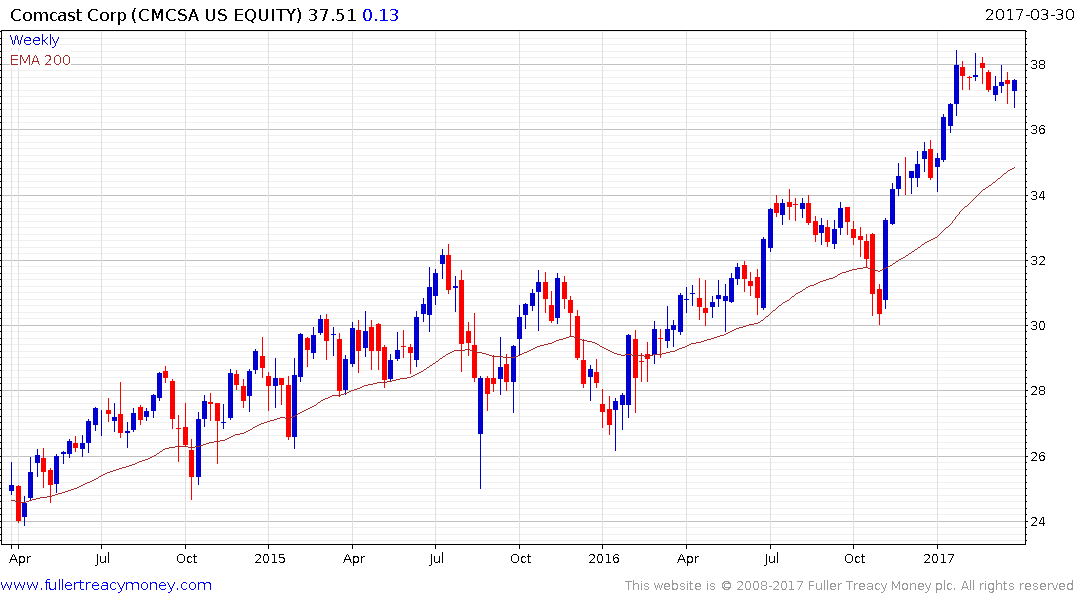Click the 36 price axis label
The image size is (1075, 600).
(x=1037, y=130)
